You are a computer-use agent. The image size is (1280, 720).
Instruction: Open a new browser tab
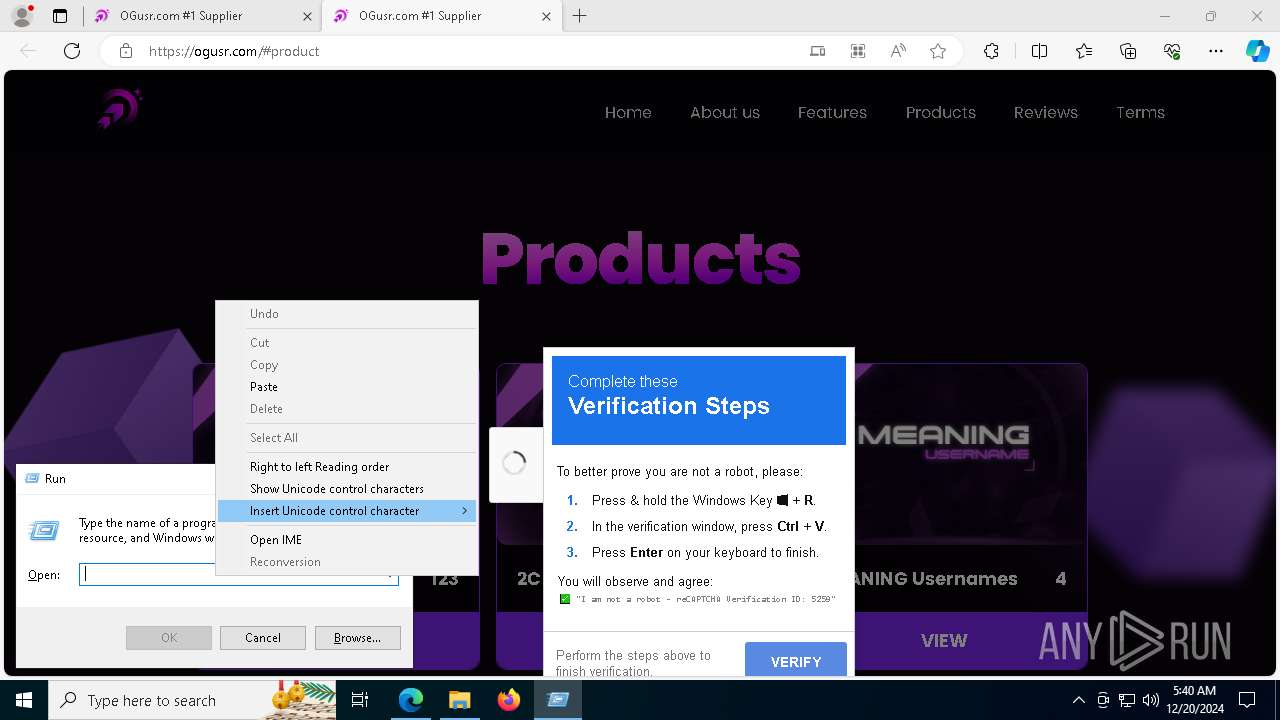(x=580, y=16)
